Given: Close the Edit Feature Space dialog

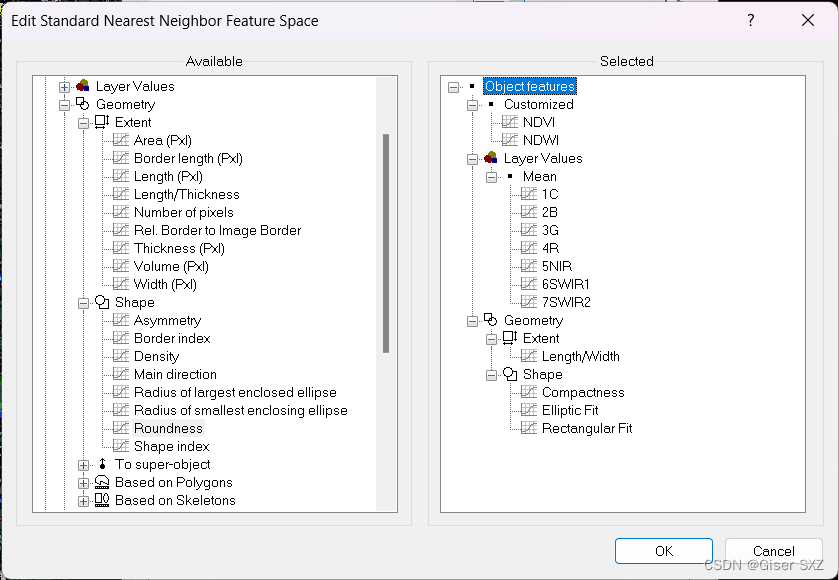Looking at the screenshot, I should click(x=808, y=20).
